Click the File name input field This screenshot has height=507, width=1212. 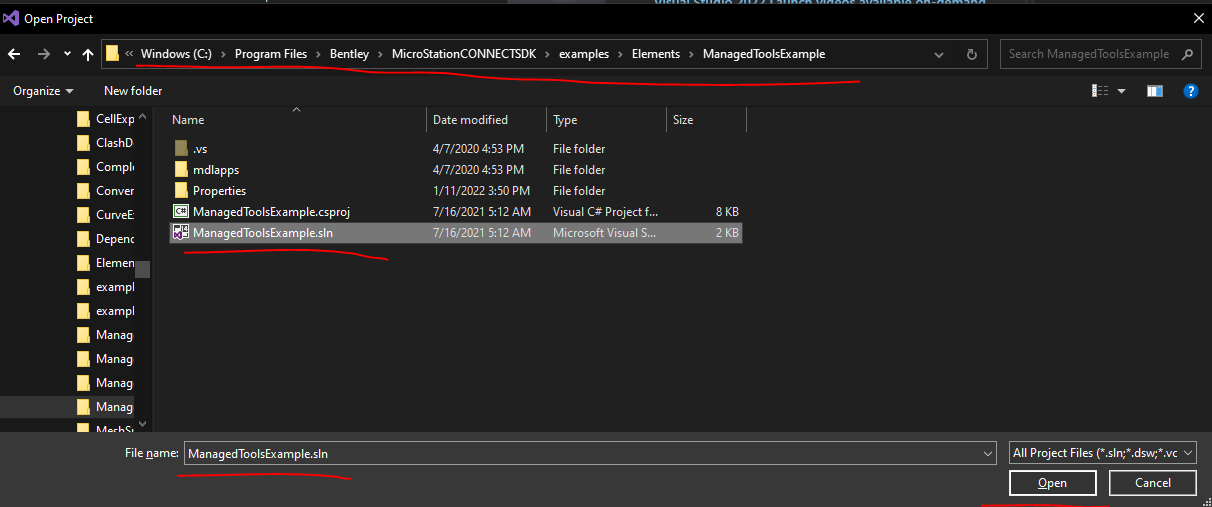pyautogui.click(x=582, y=453)
